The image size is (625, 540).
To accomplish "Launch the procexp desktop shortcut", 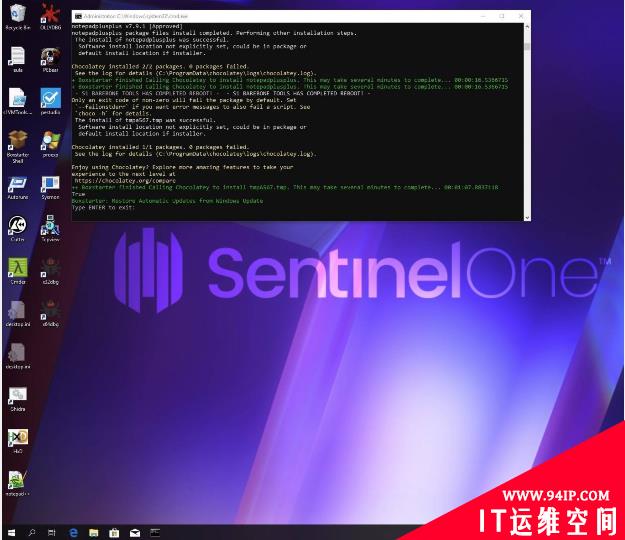I will click(x=51, y=143).
